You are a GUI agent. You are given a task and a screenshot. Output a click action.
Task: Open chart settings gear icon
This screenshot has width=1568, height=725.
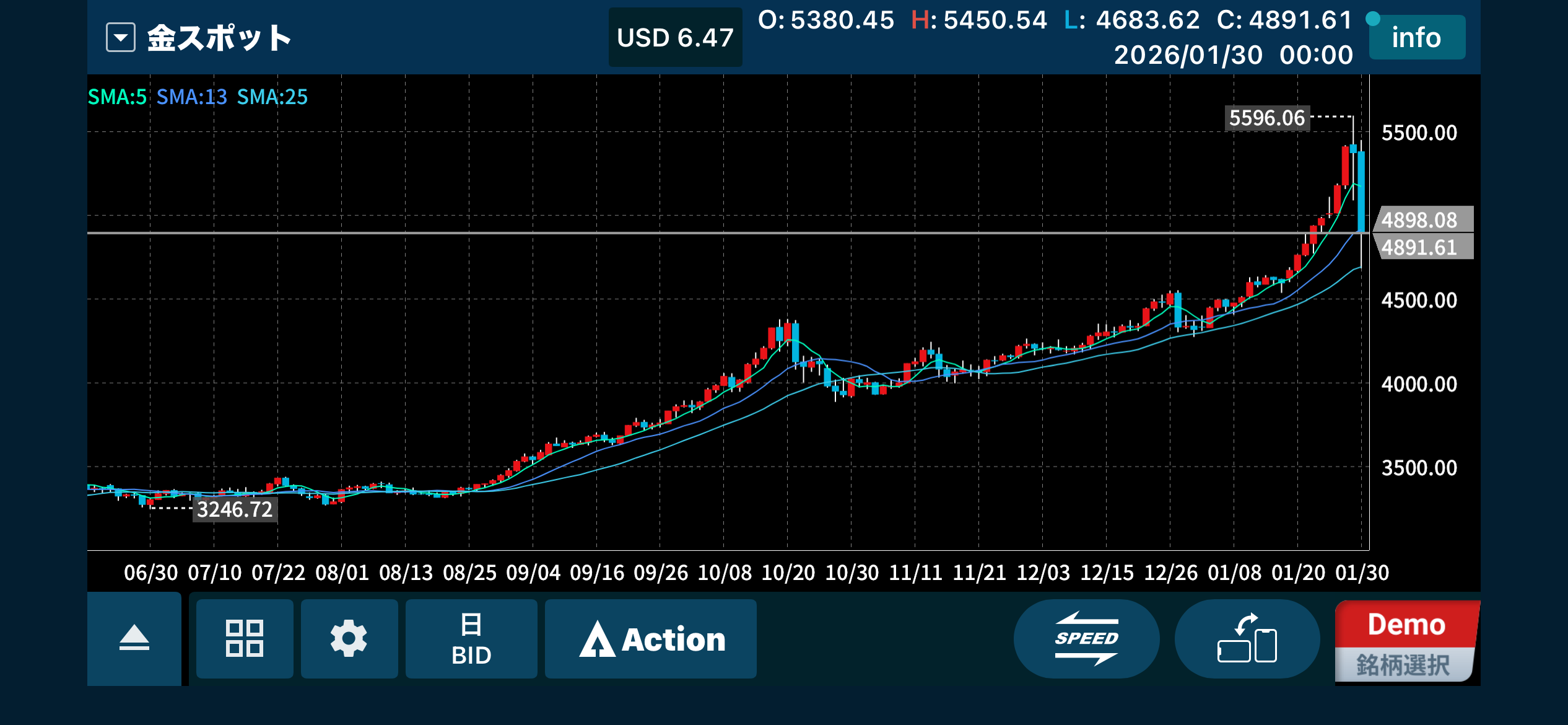(x=349, y=638)
